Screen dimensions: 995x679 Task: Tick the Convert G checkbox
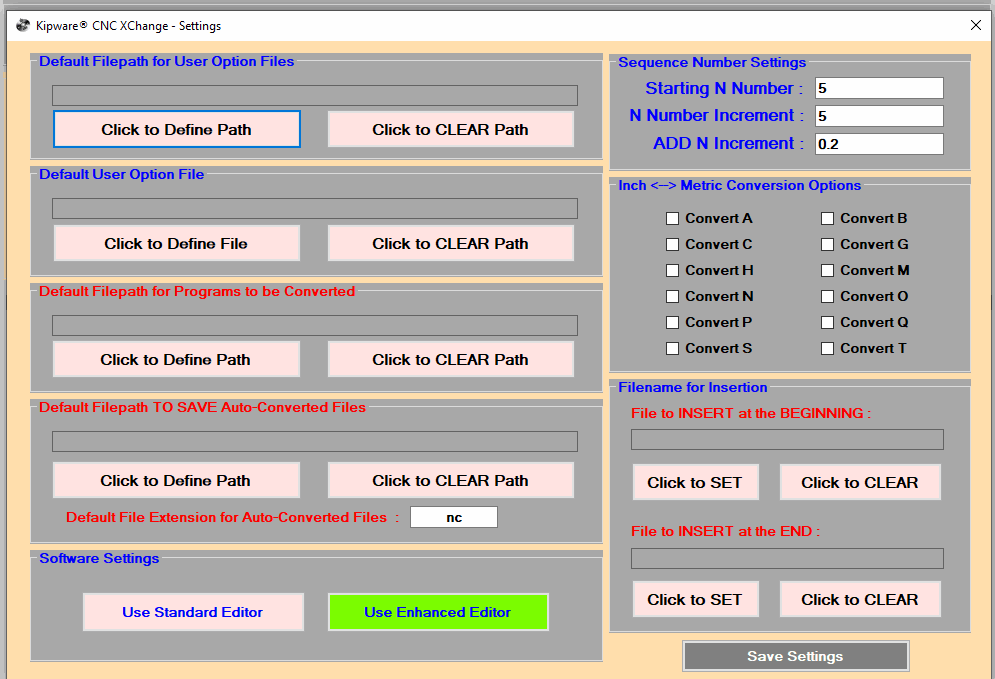[x=827, y=244]
